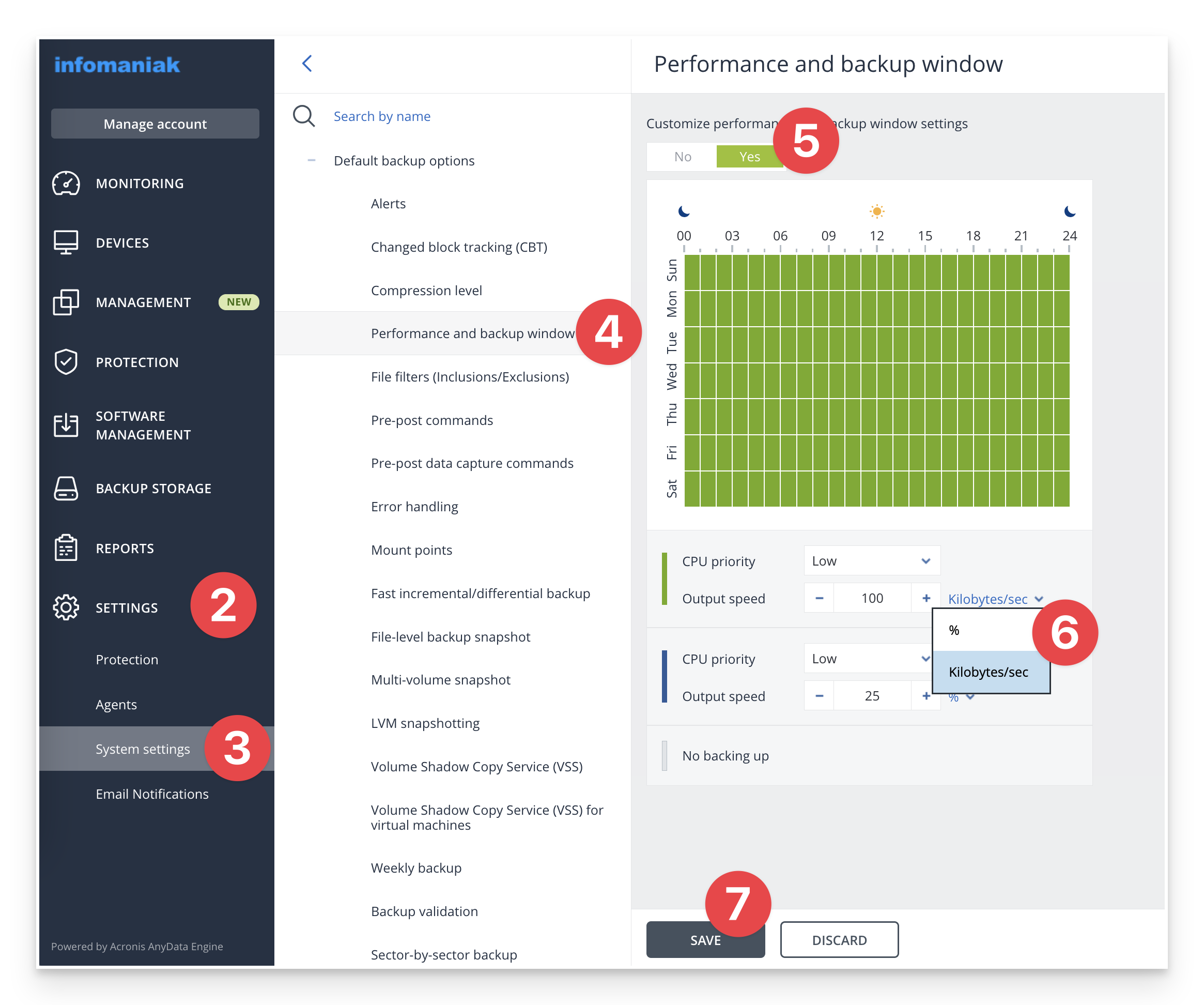
Task: Open Backup Storage via the drive icon
Action: tap(65, 488)
